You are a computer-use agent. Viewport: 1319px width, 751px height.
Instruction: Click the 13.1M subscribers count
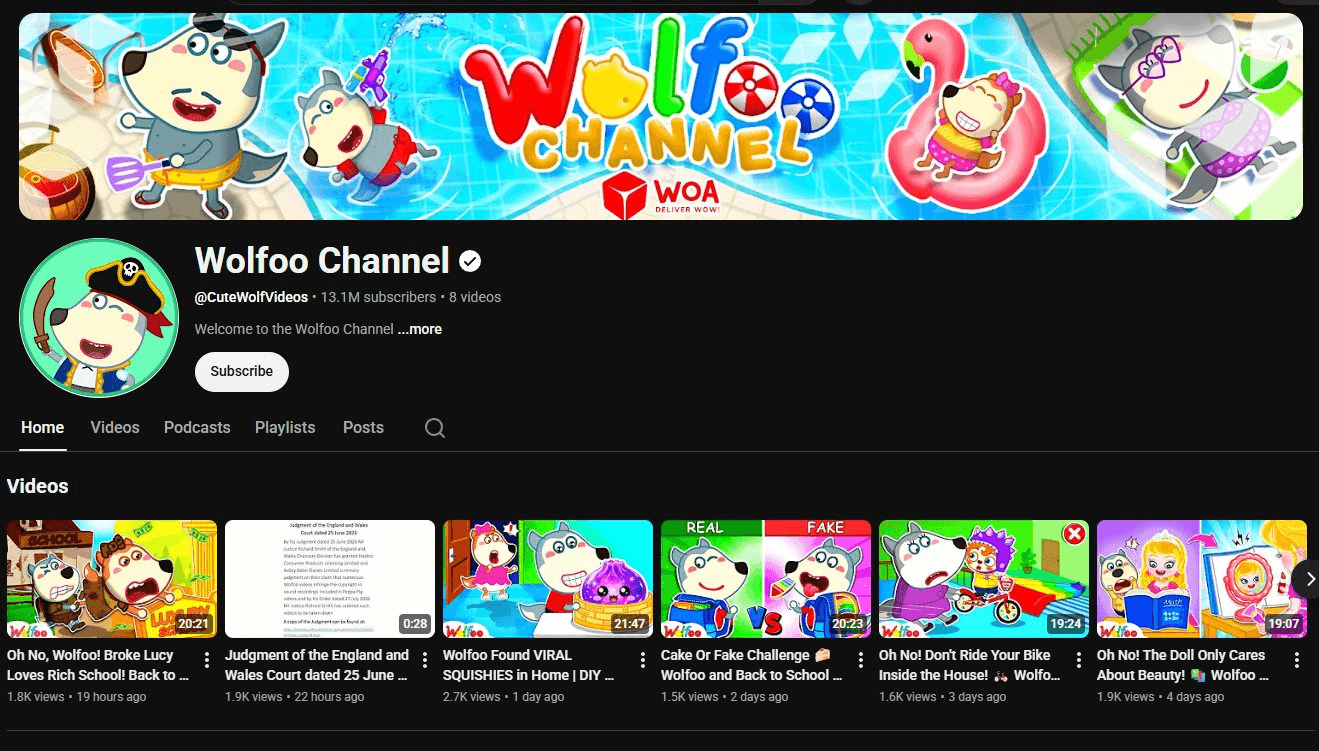[x=378, y=297]
